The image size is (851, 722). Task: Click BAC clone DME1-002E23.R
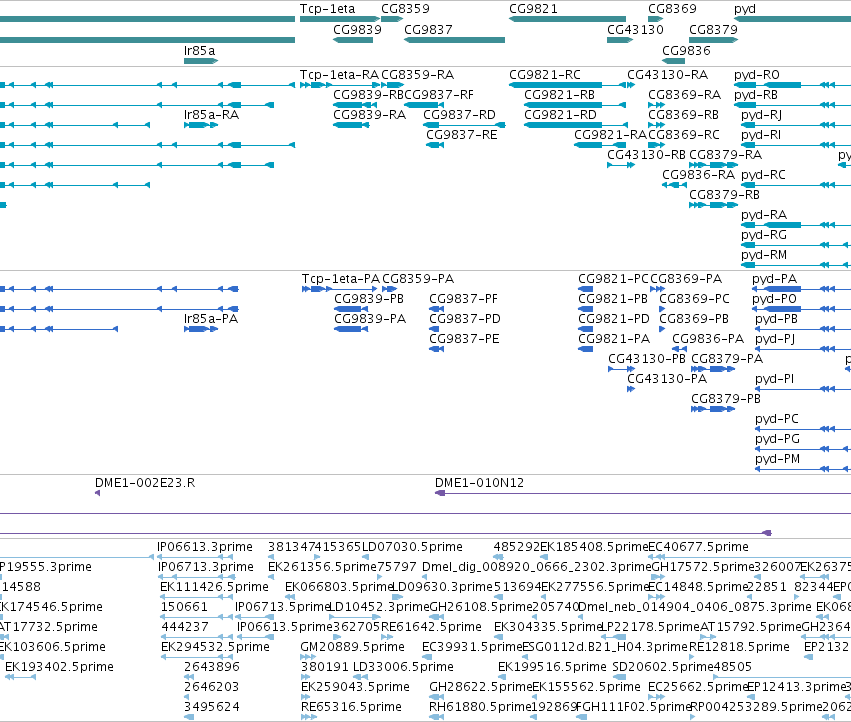145,483
